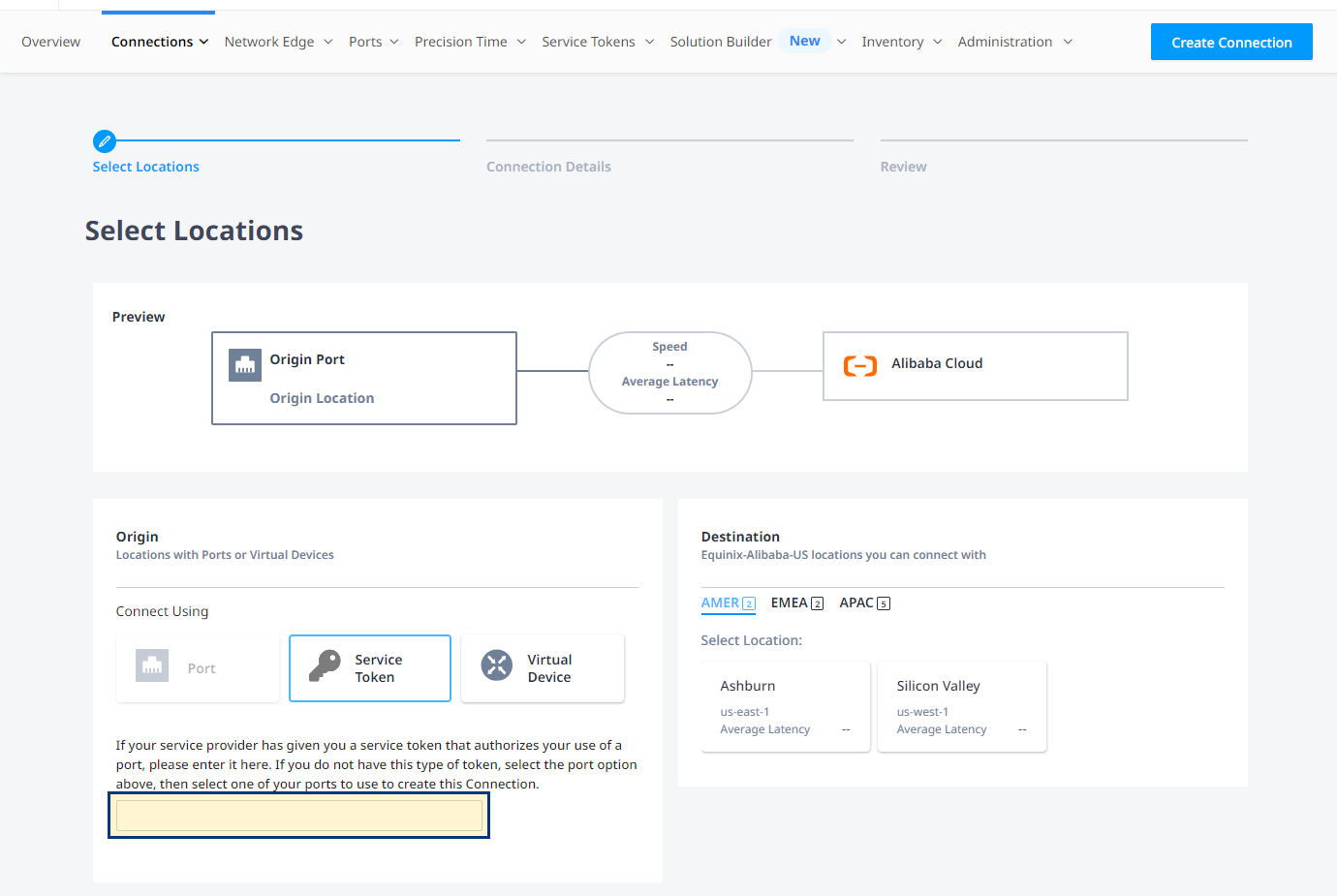
Task: Select the Service Token connect option
Action: (x=370, y=668)
